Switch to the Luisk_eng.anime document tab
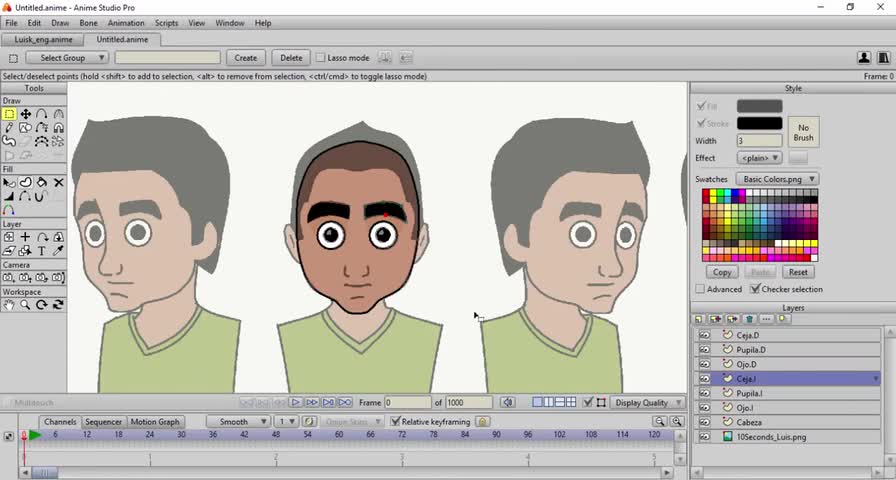This screenshot has height=480, width=896. click(x=41, y=40)
